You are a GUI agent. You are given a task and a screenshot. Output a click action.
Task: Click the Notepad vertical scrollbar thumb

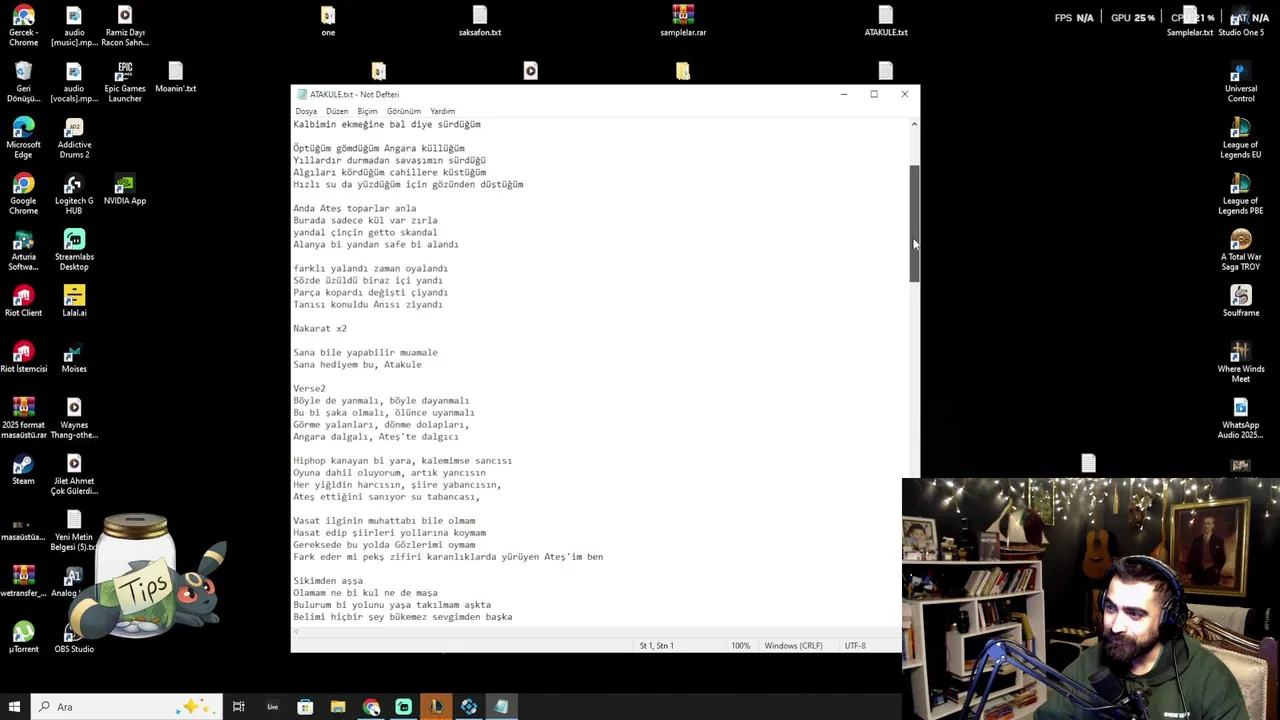[914, 223]
